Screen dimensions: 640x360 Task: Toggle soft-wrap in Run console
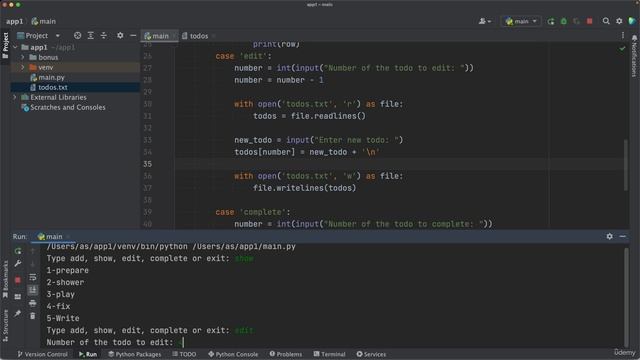point(33,277)
